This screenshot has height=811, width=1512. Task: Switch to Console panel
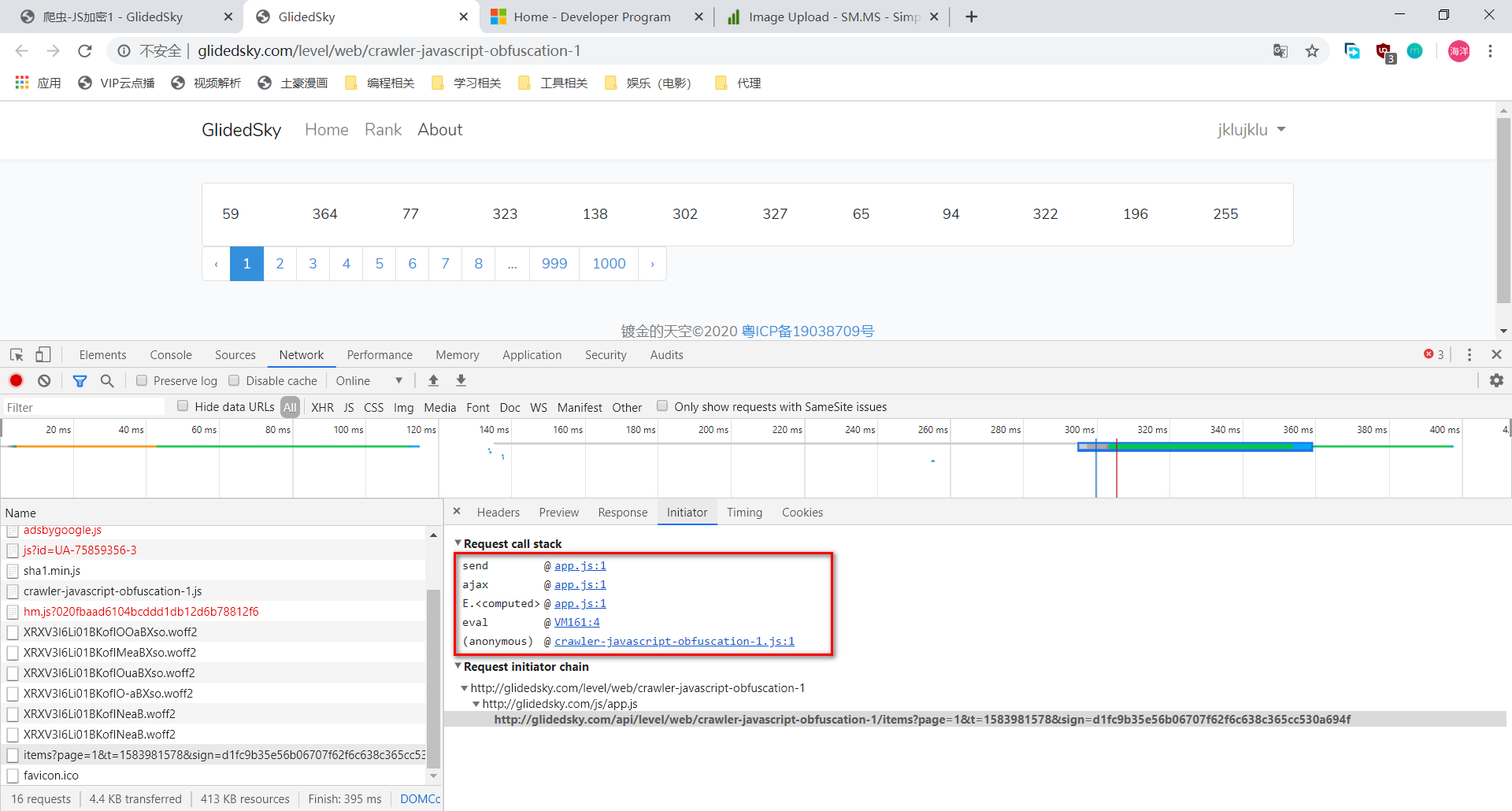(171, 355)
